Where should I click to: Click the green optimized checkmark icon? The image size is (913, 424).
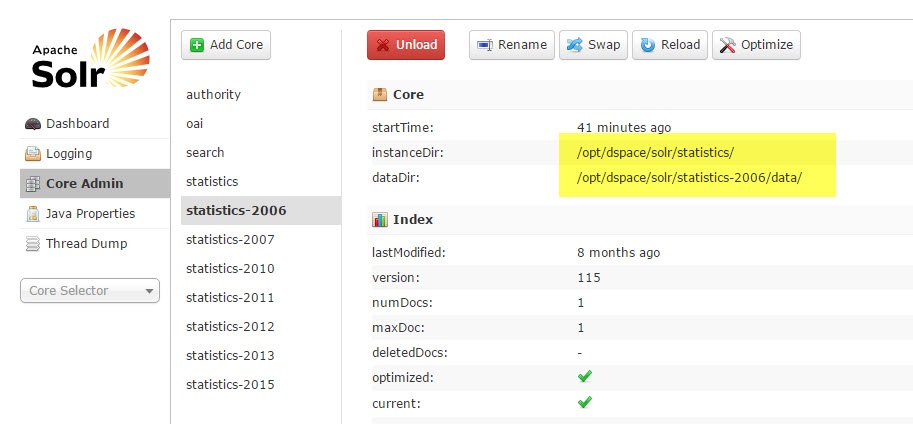[585, 376]
